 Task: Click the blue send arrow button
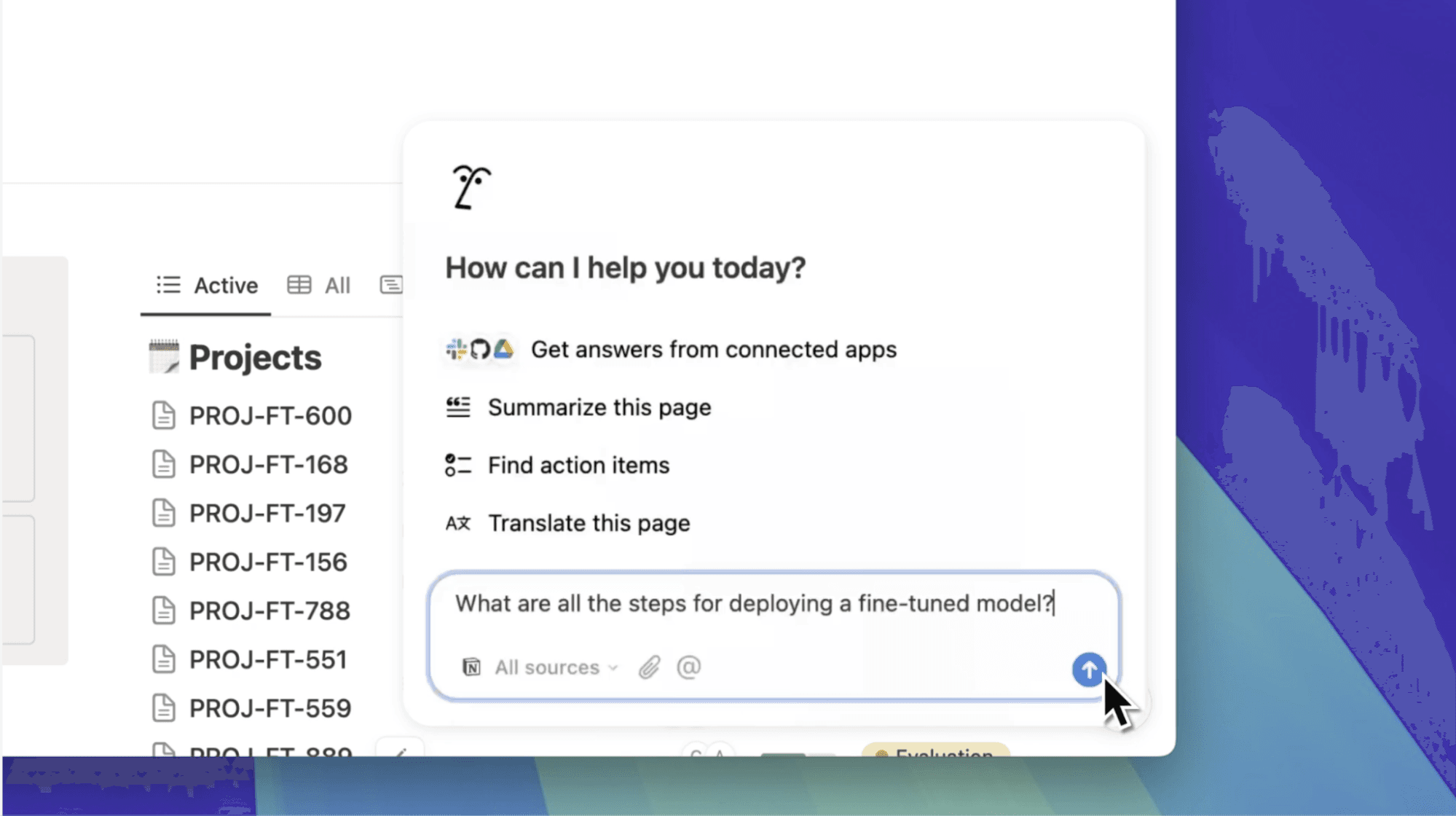[1088, 670]
